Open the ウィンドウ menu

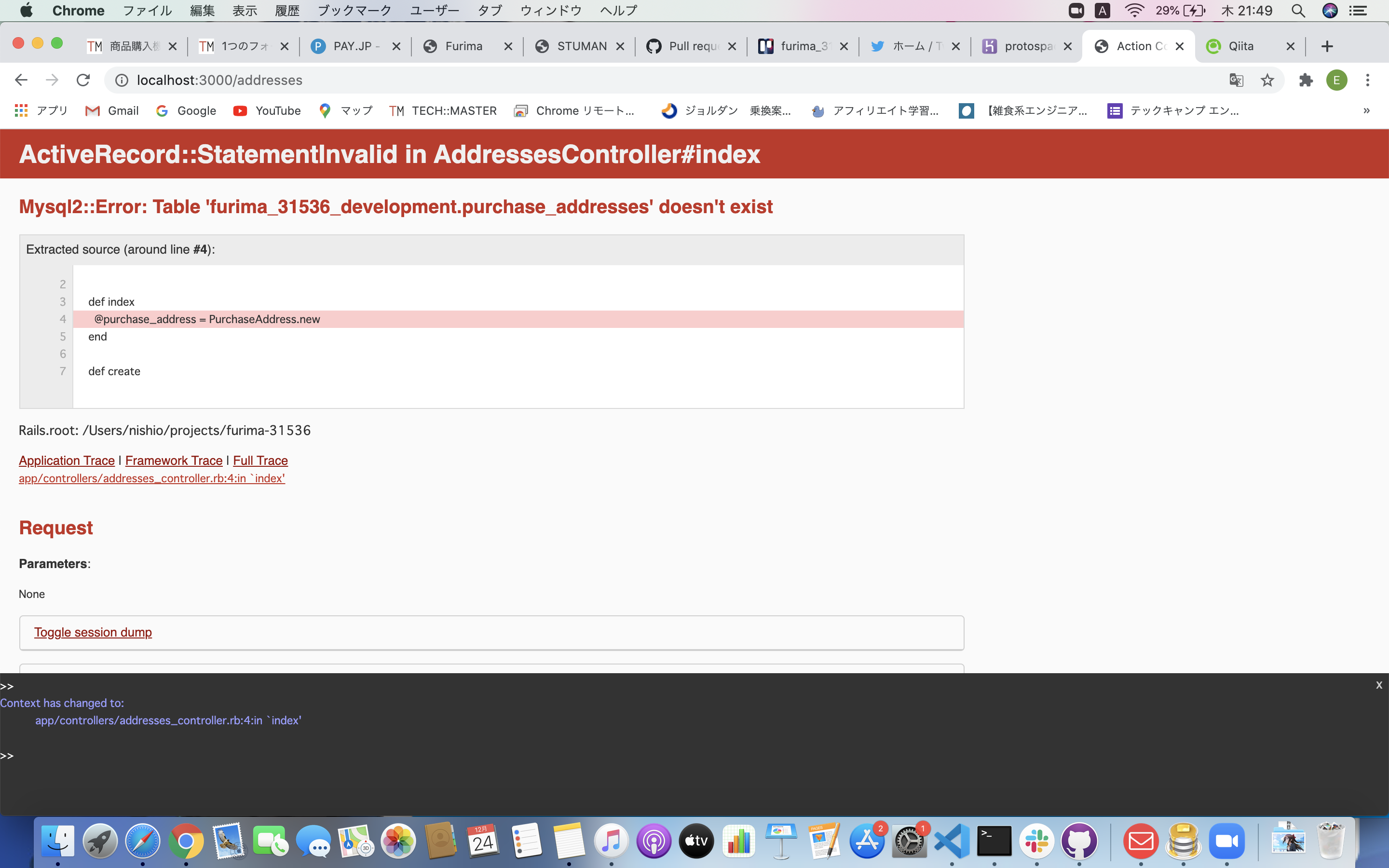pyautogui.click(x=550, y=10)
